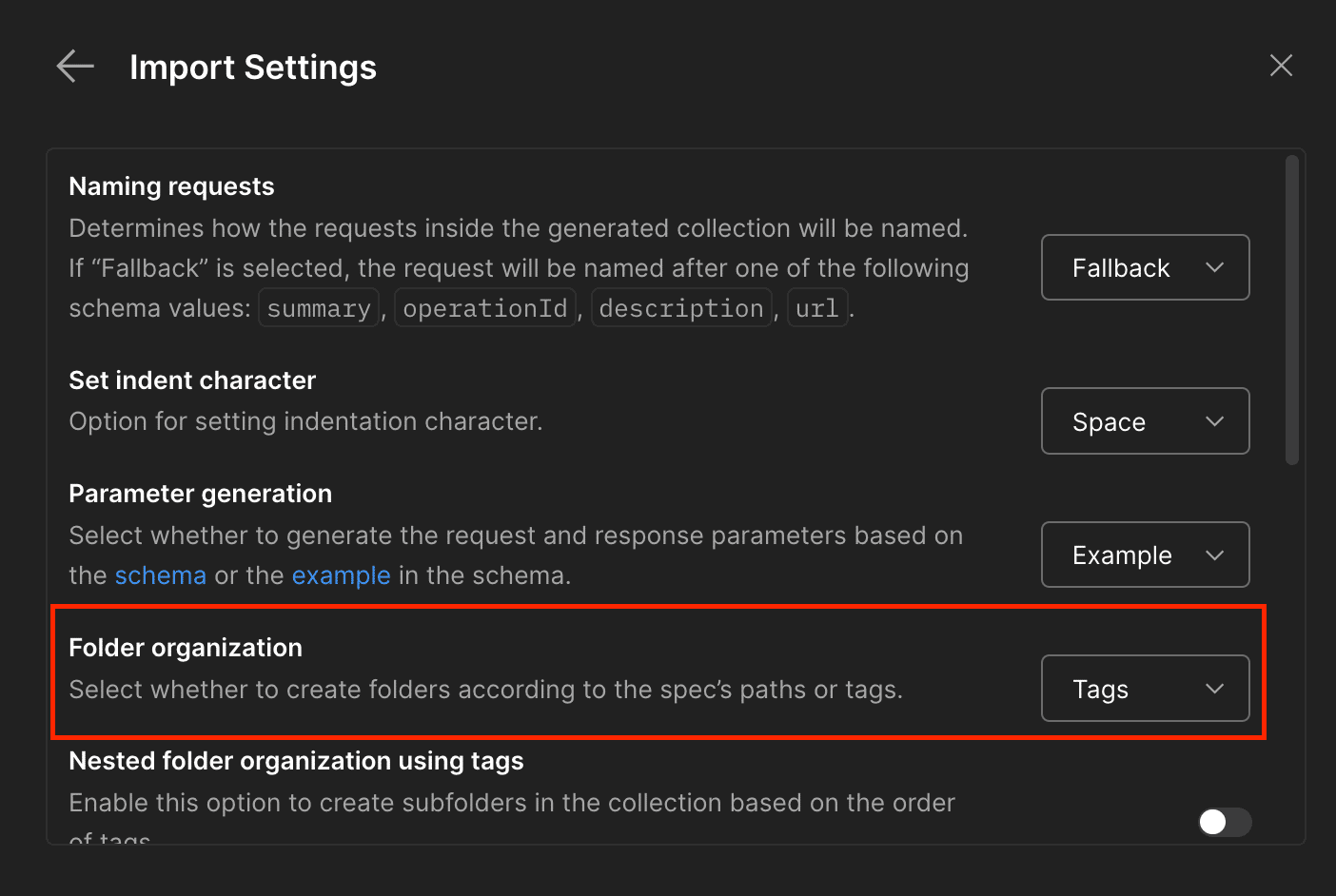Click the chevron on the Tags dropdown
The image size is (1336, 896).
(1215, 688)
